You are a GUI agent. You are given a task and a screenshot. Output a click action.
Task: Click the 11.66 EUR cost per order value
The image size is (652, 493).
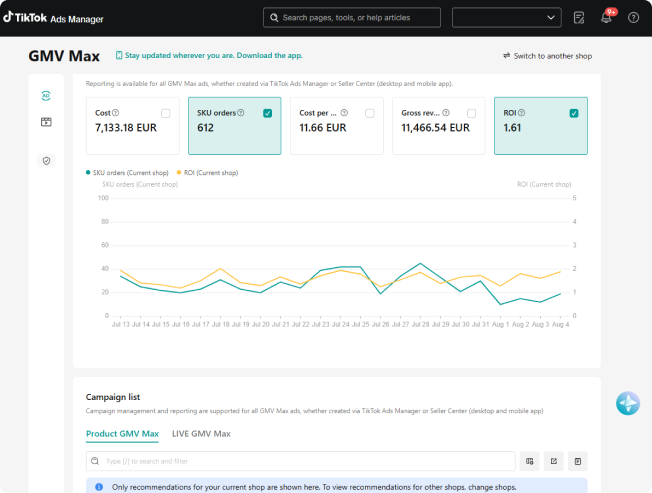coord(323,128)
